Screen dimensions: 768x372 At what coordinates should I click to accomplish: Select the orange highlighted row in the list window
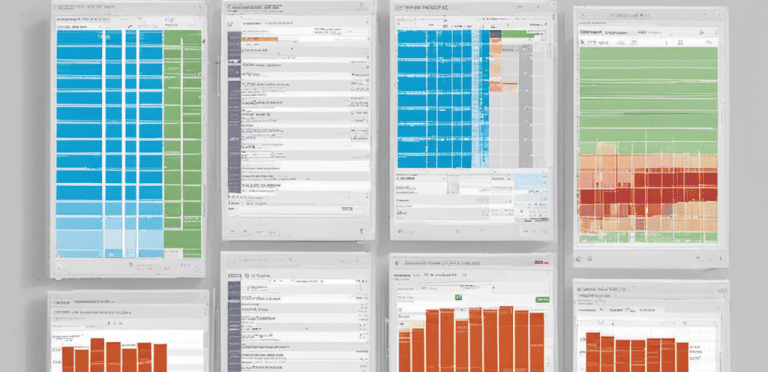259,39
